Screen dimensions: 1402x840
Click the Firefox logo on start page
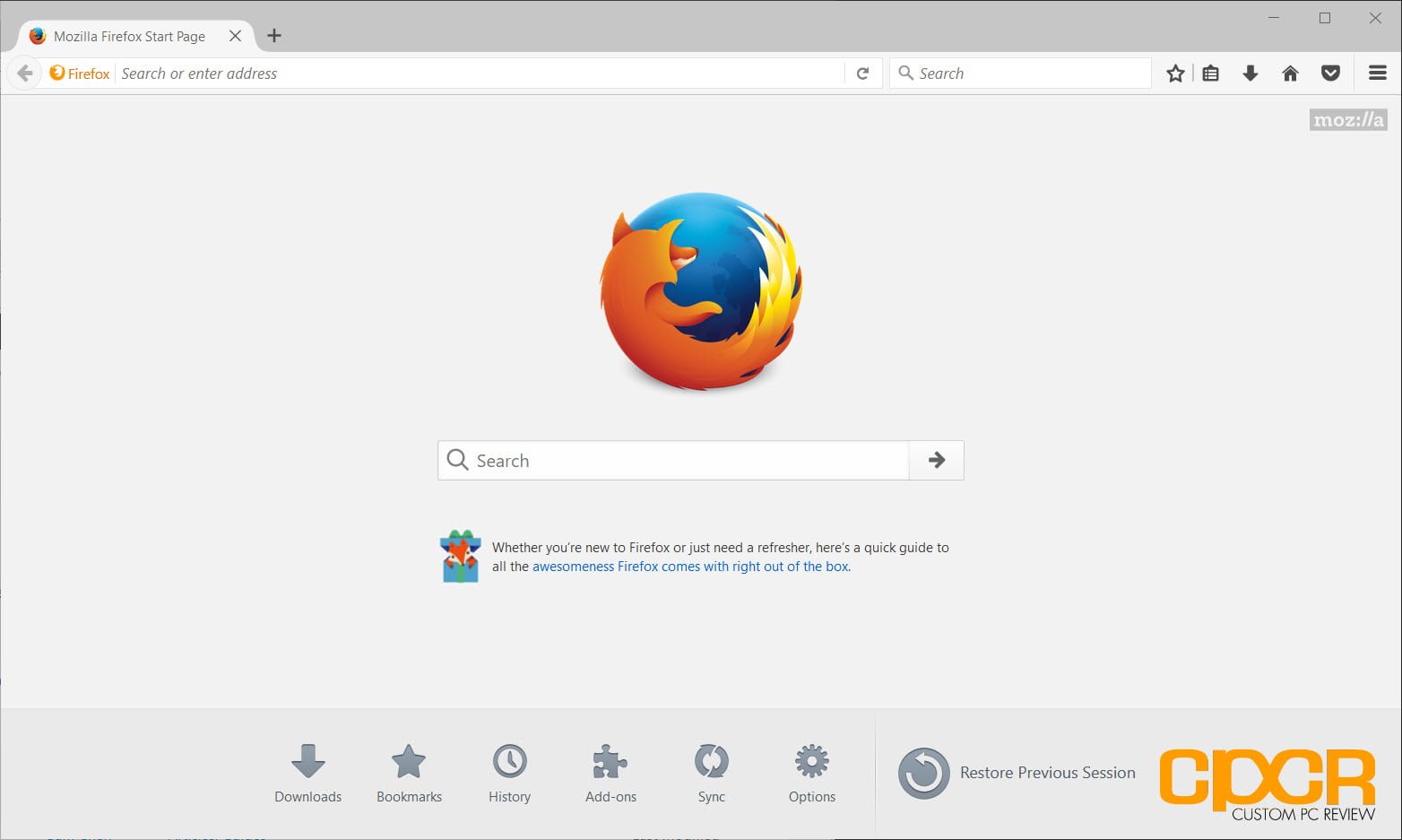[x=701, y=291]
